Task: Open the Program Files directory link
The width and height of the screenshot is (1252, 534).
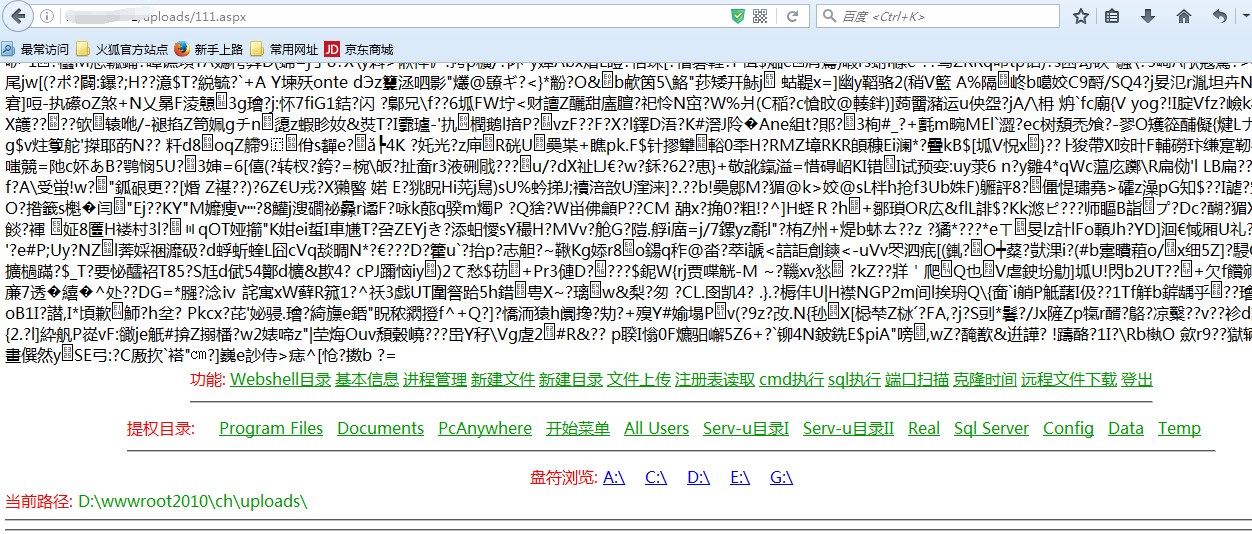Action: 271,428
